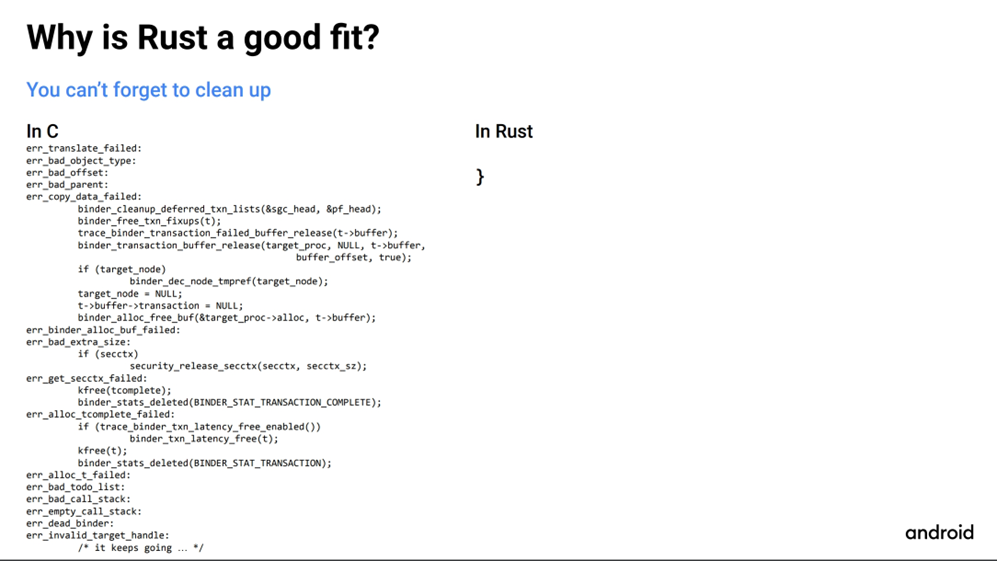Click the err_translate_failed label line
997x561 pixels.
pos(84,148)
